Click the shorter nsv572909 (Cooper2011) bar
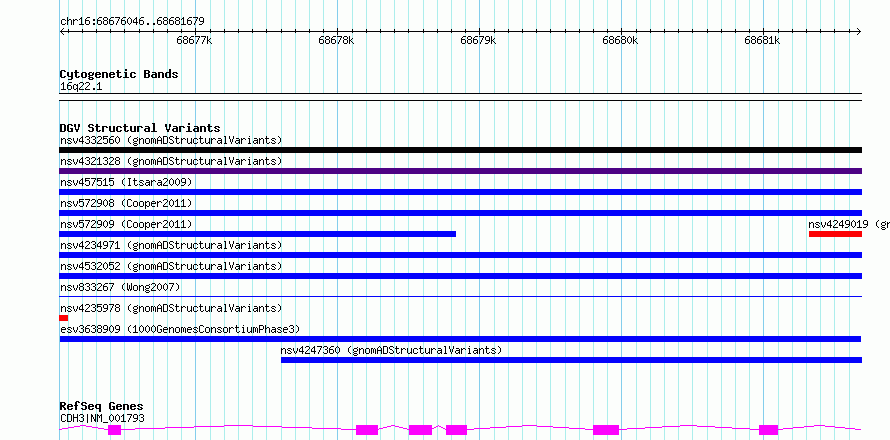This screenshot has height=440, width=890. (258, 234)
